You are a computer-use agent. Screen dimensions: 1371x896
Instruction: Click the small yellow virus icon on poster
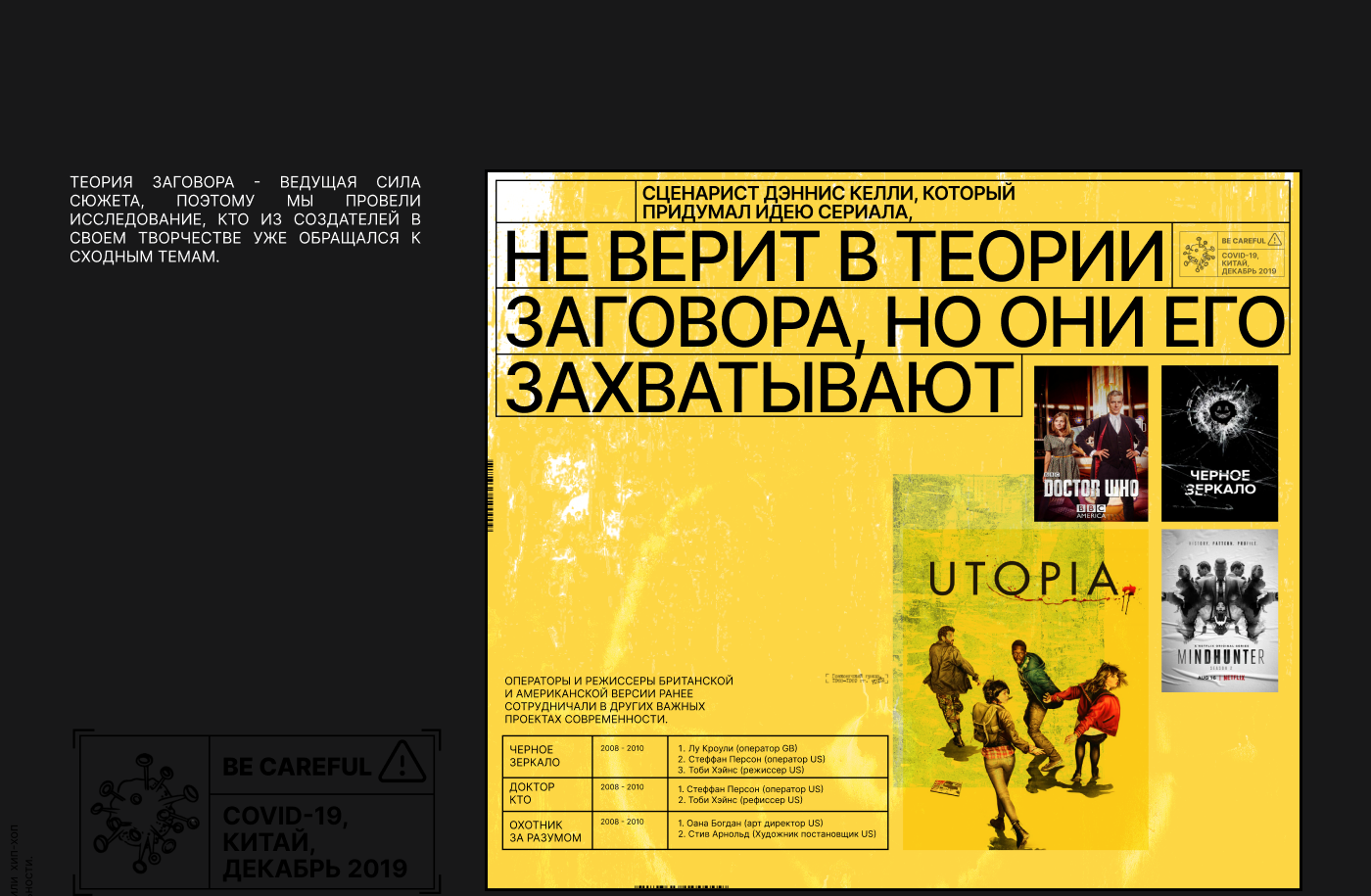(1199, 256)
